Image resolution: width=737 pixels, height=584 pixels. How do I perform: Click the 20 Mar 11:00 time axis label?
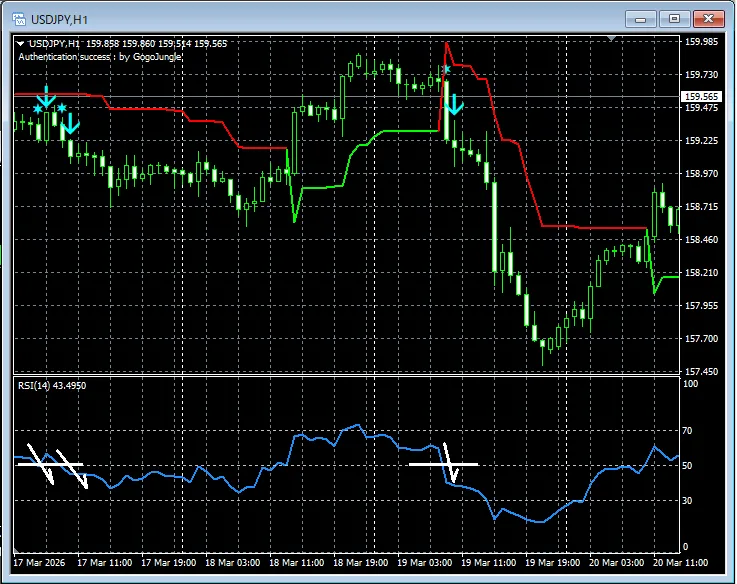[x=681, y=563]
